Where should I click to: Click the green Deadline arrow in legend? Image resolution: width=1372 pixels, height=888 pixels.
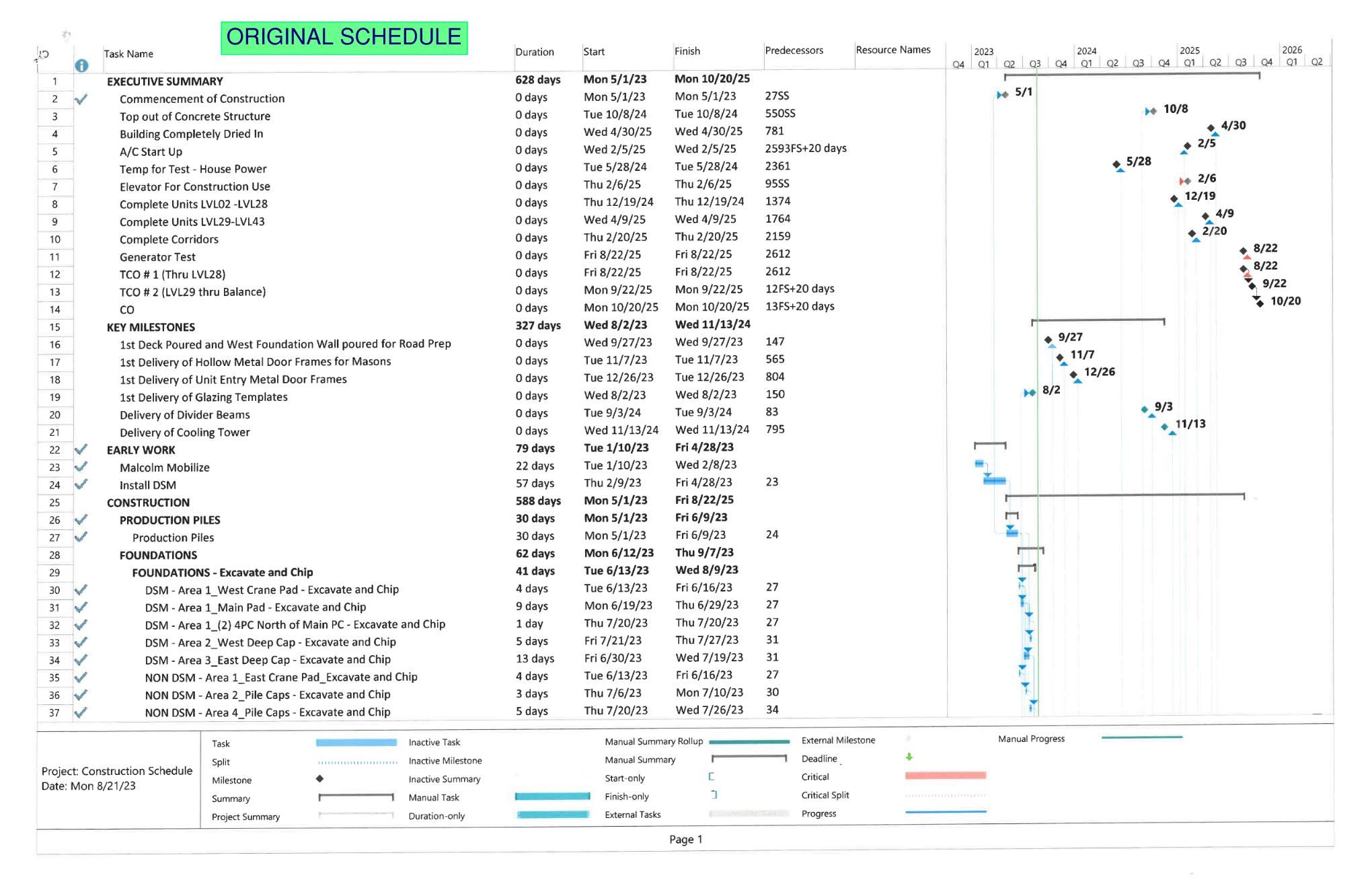pyautogui.click(x=909, y=757)
